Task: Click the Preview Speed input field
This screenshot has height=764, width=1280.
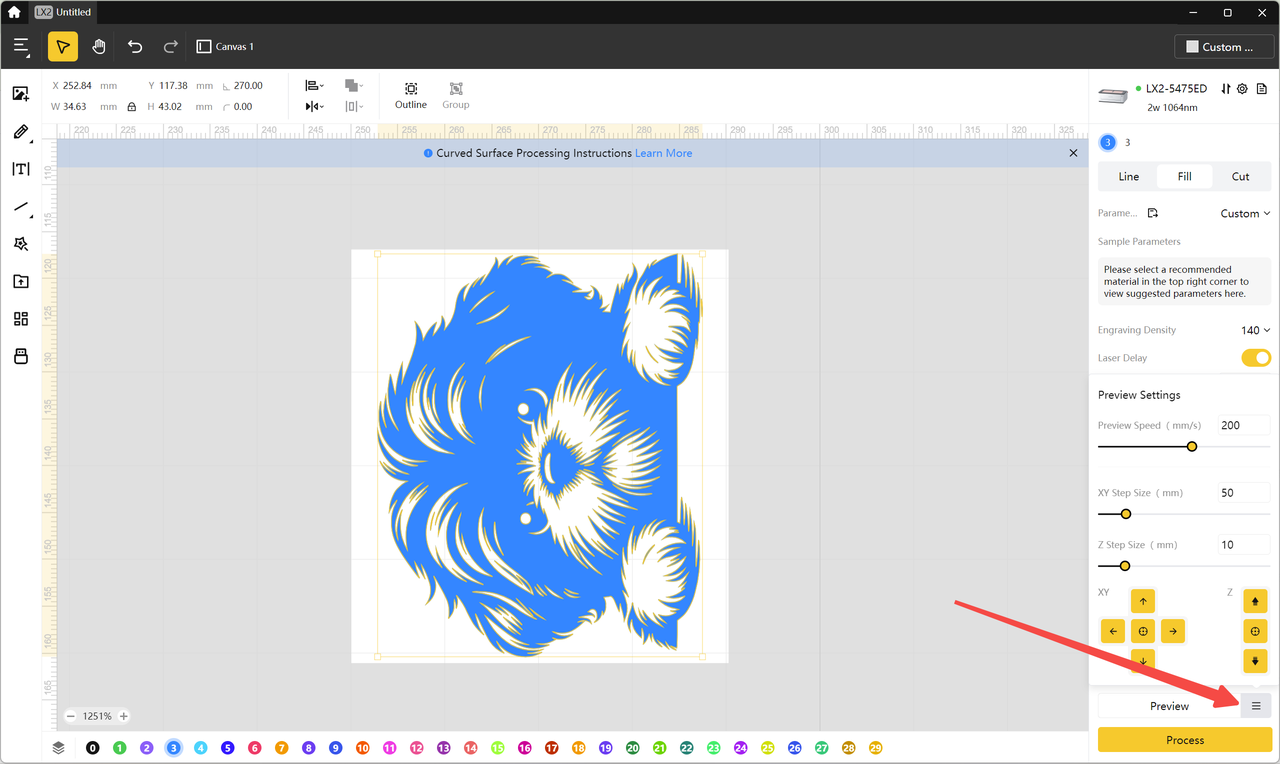Action: pos(1242,425)
